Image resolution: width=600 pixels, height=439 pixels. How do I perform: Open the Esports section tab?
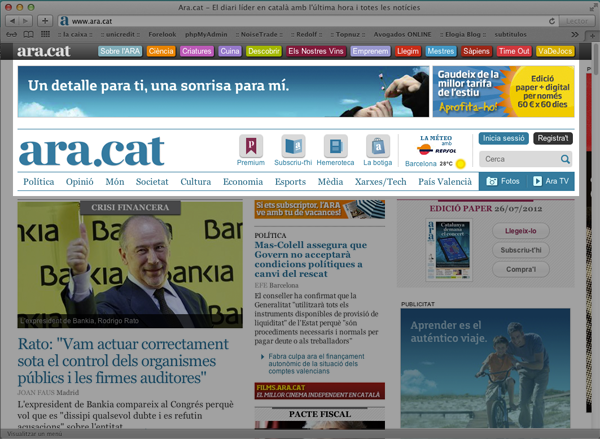290,182
